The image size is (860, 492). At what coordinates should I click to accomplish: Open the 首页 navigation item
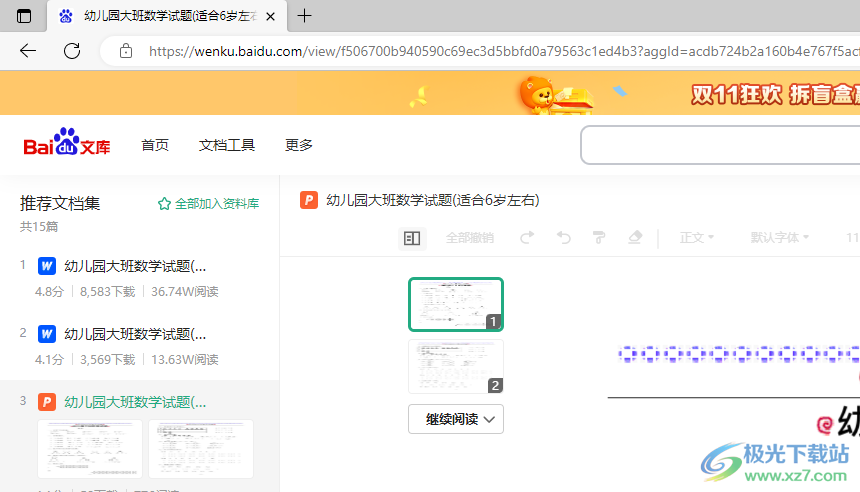(x=155, y=145)
